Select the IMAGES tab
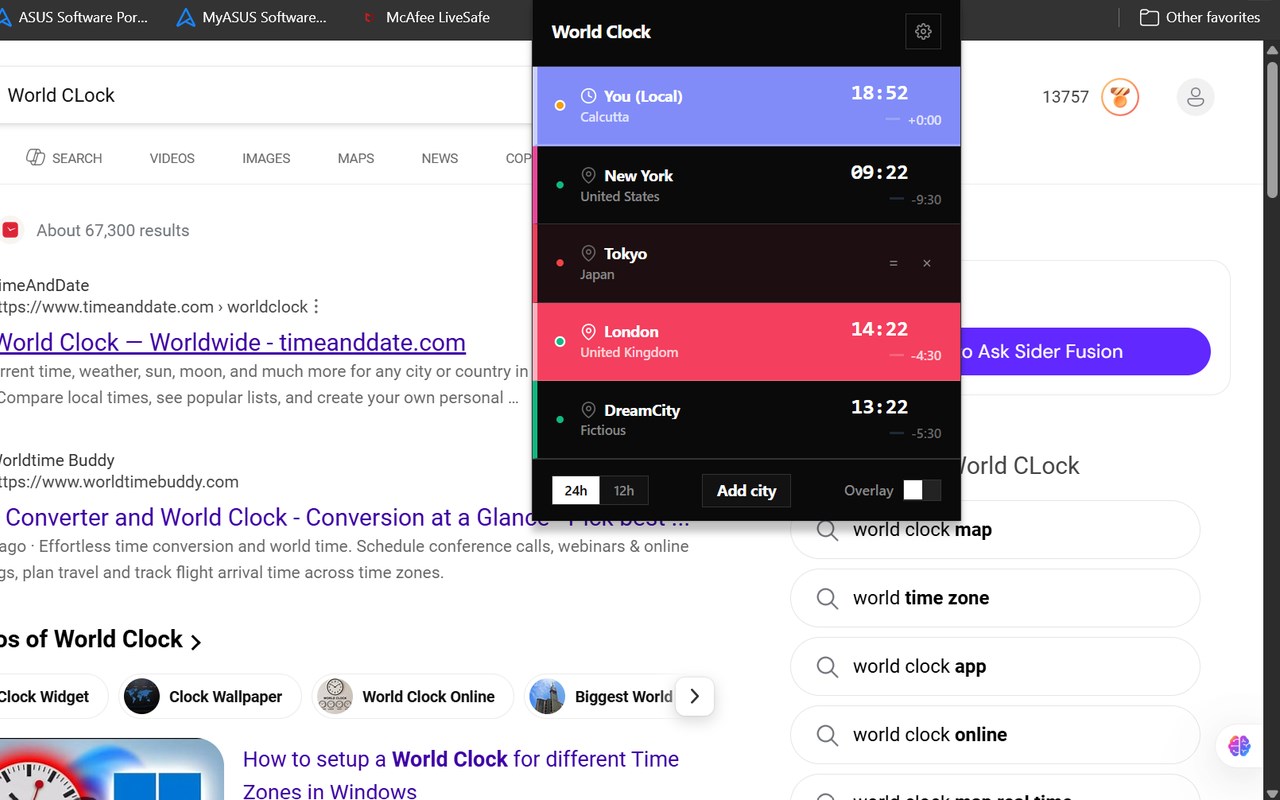This screenshot has width=1280, height=800. pos(266,158)
